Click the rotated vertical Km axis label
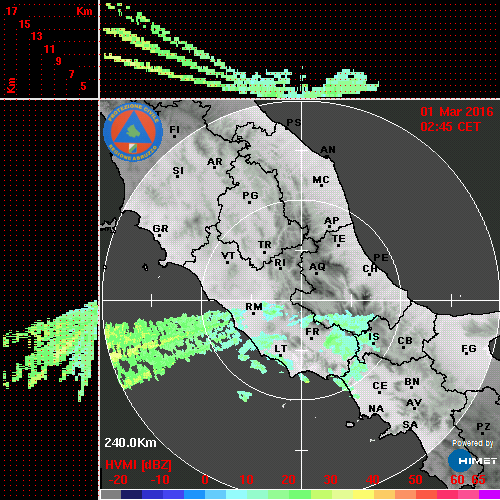Image resolution: width=500 pixels, height=500 pixels. pos(11,85)
